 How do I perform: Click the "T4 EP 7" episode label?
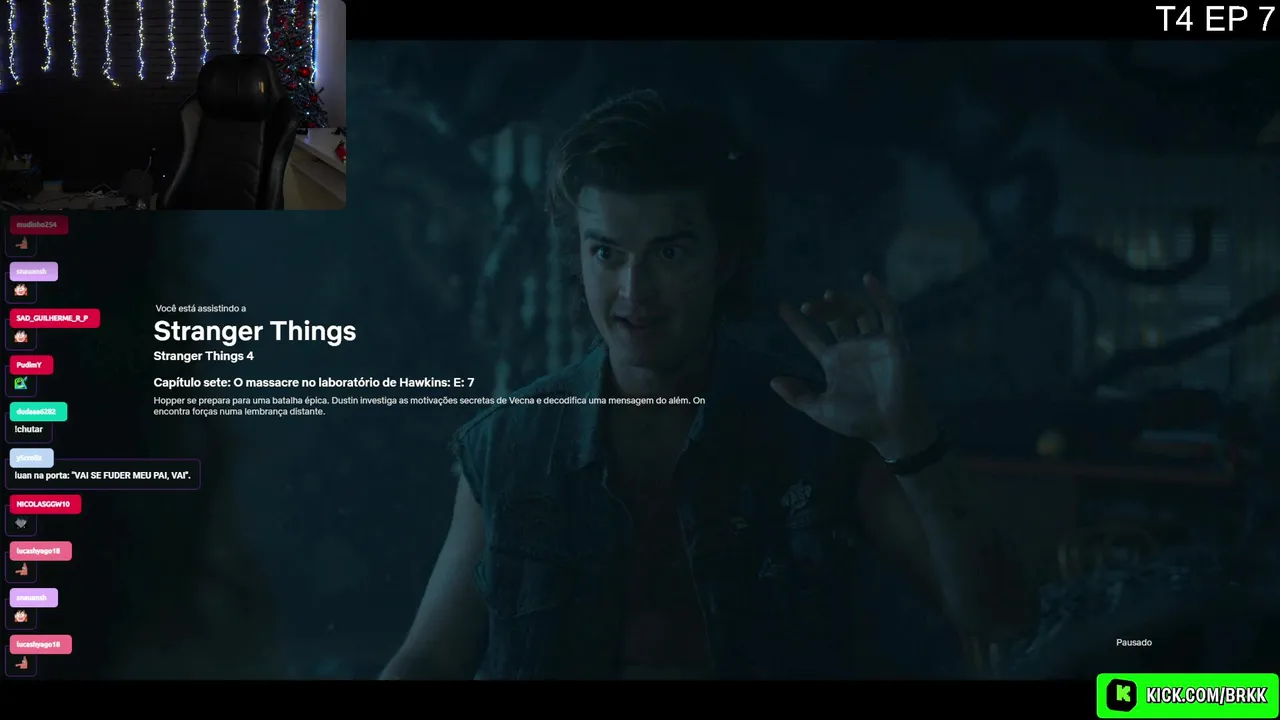pos(1215,19)
